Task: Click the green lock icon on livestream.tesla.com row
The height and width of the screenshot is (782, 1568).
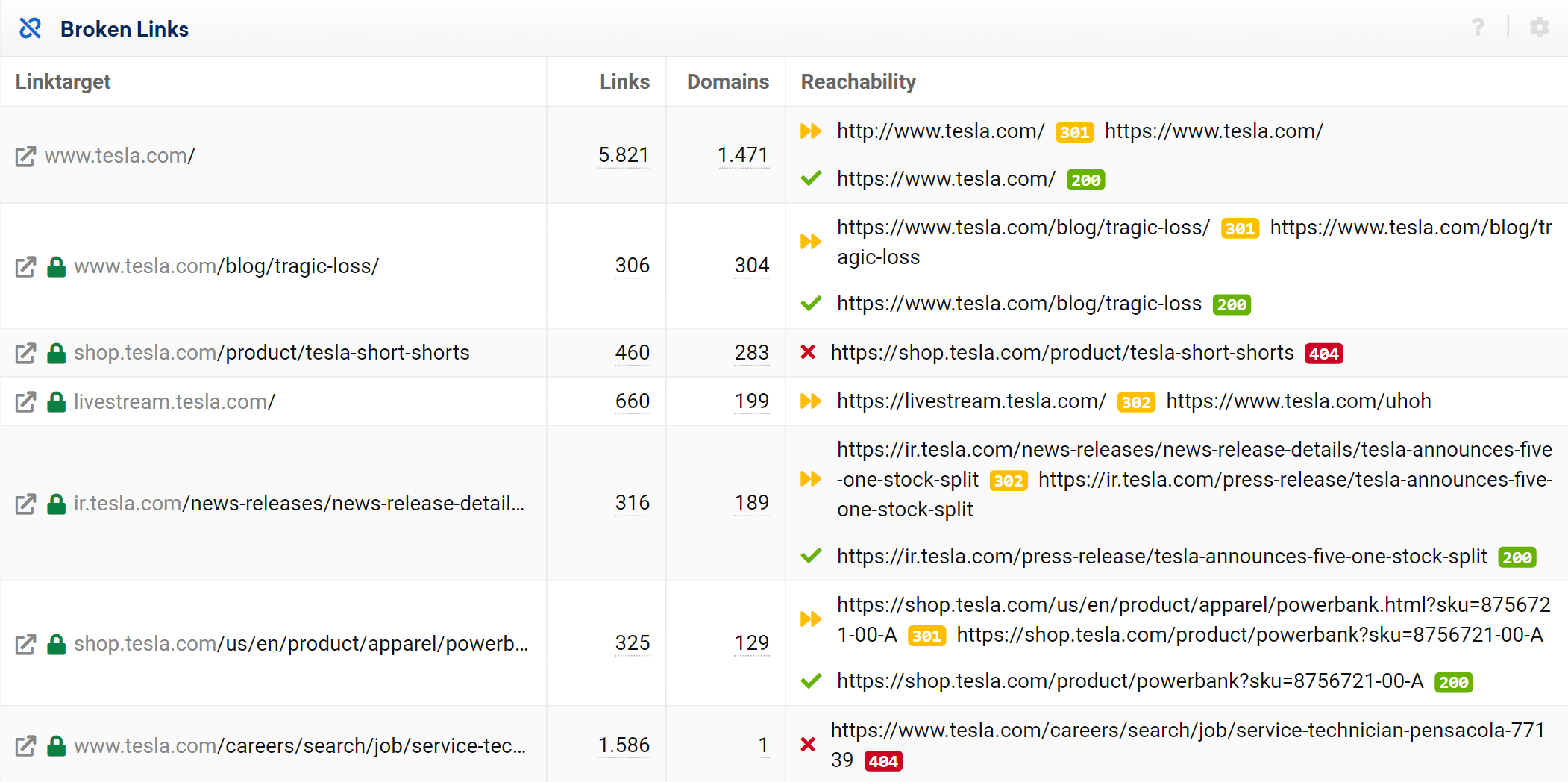Action: (57, 402)
